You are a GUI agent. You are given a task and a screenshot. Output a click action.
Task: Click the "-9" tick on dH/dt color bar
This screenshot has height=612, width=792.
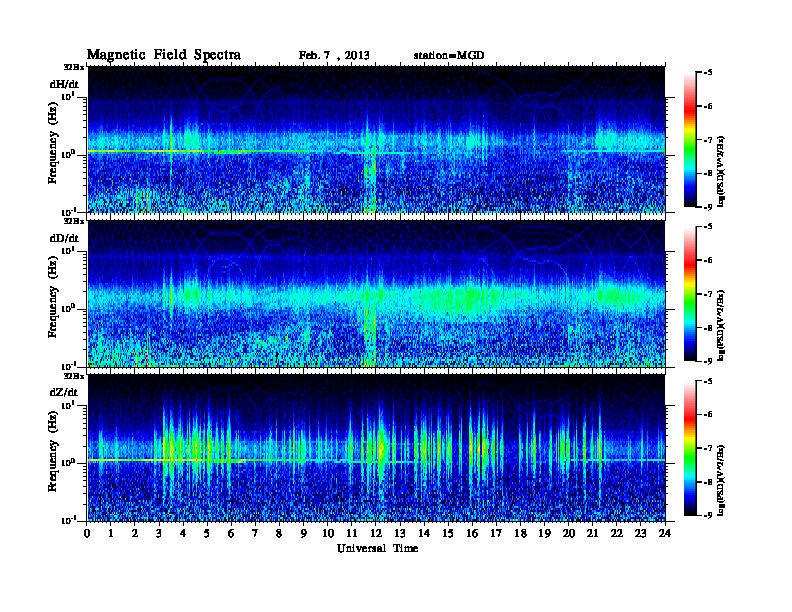708,207
